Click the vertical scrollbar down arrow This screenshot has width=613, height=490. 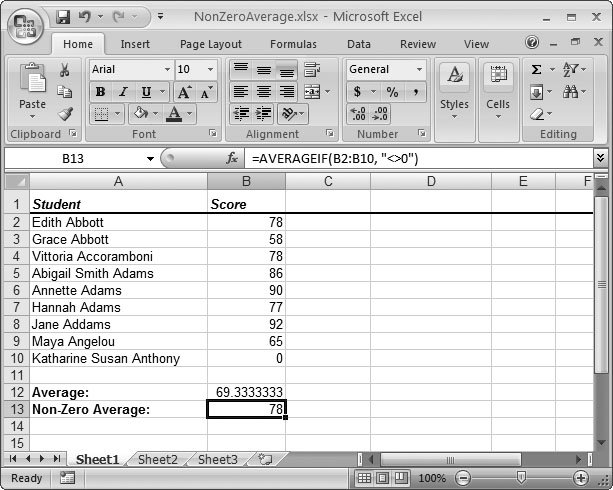pyautogui.click(x=601, y=443)
